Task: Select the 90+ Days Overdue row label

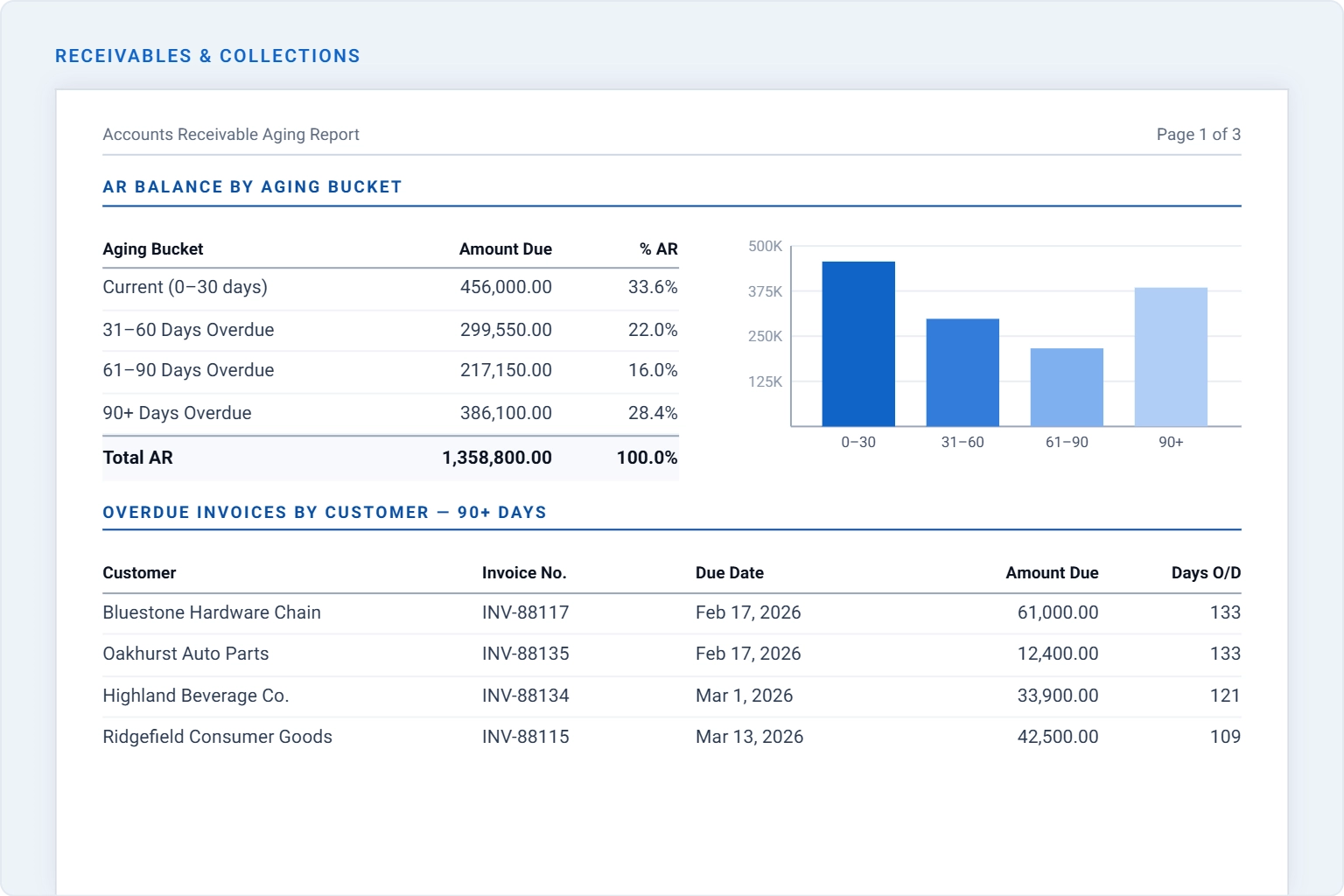Action: [x=177, y=413]
